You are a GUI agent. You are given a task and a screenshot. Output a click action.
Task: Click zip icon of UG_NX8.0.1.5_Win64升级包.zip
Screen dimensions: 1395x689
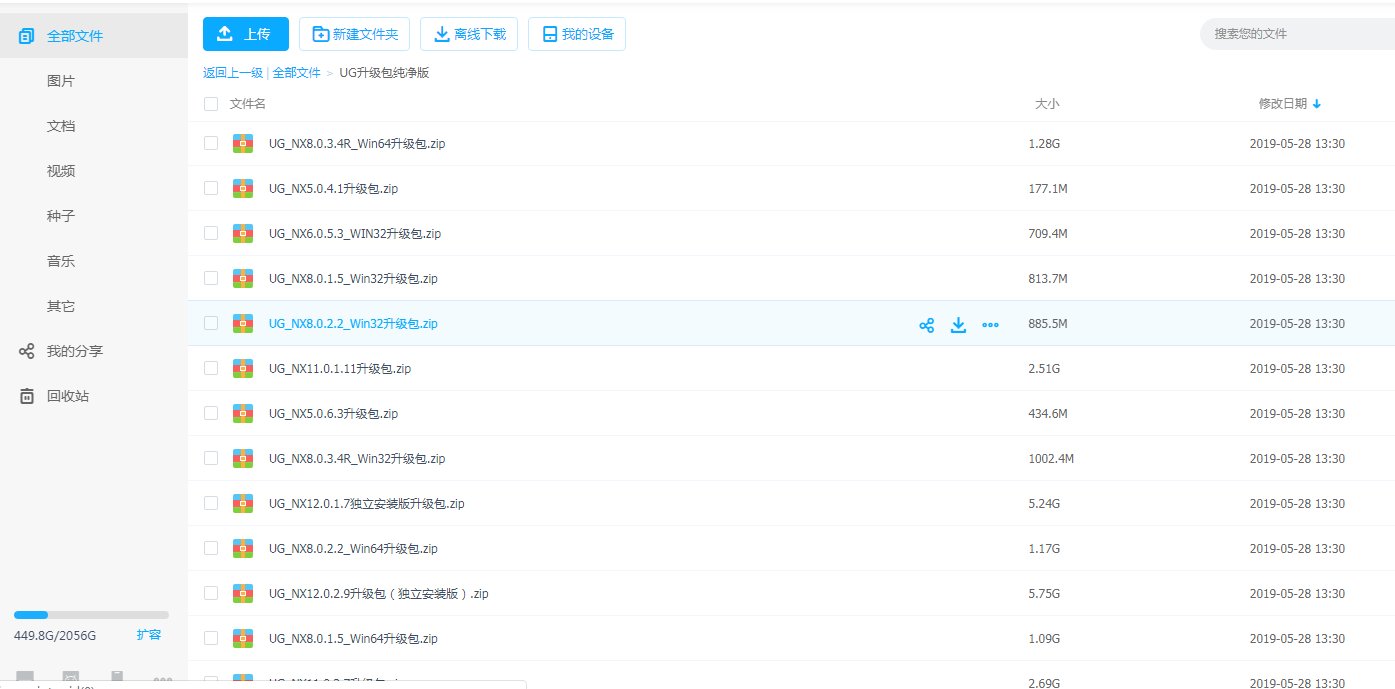pyautogui.click(x=242, y=638)
